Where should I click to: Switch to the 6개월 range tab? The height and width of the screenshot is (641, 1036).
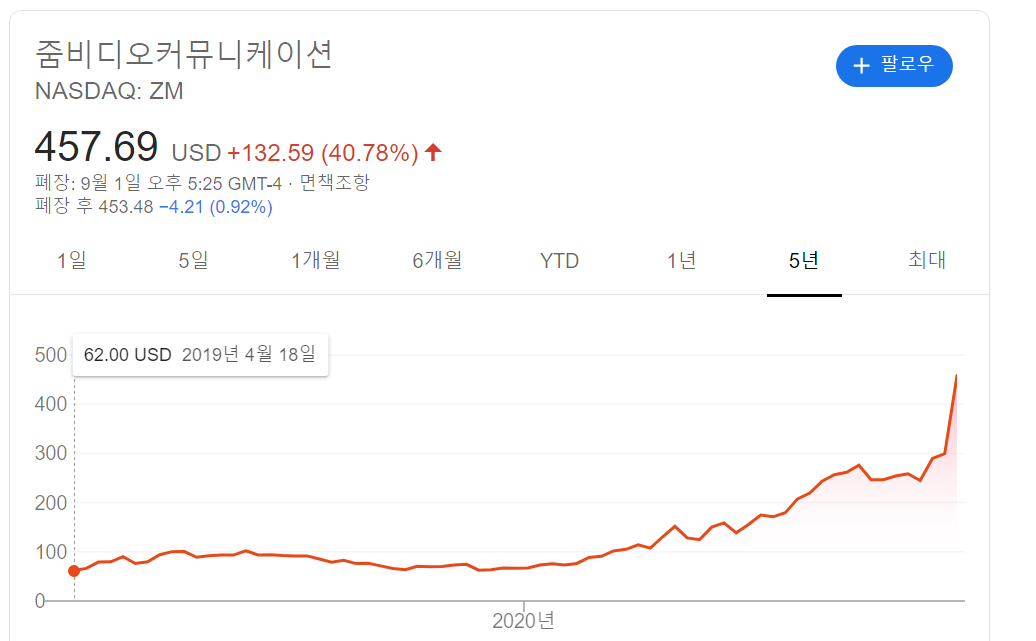437,260
